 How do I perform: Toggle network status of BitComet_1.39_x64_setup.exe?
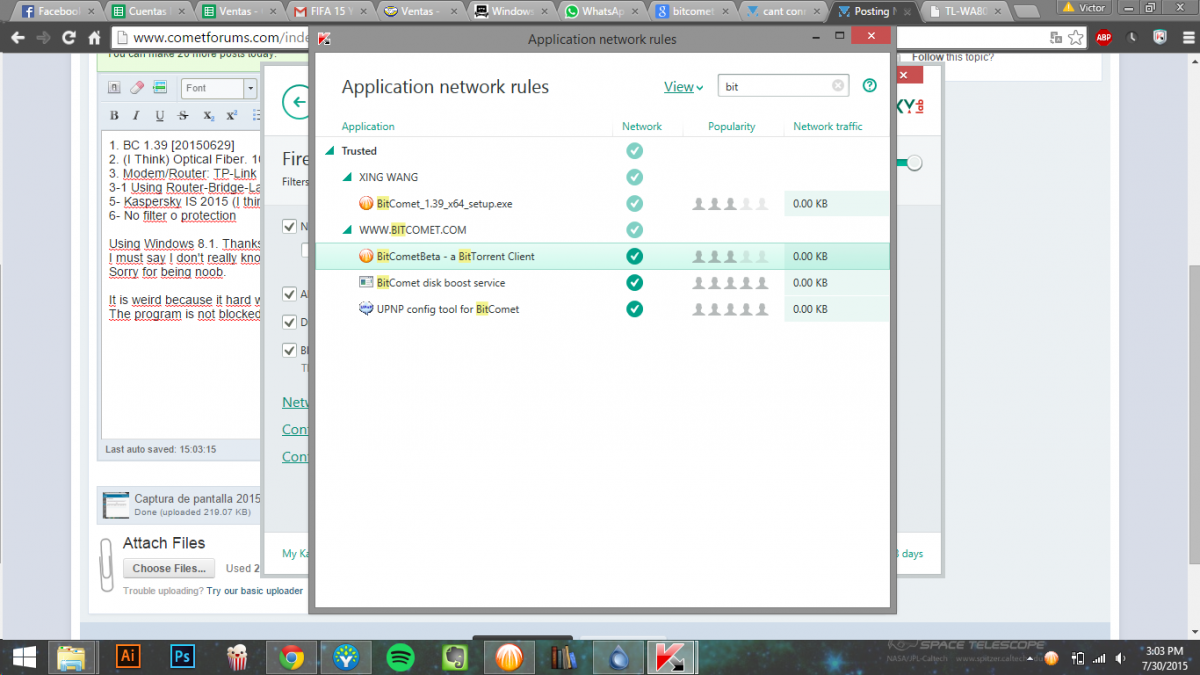pos(634,204)
